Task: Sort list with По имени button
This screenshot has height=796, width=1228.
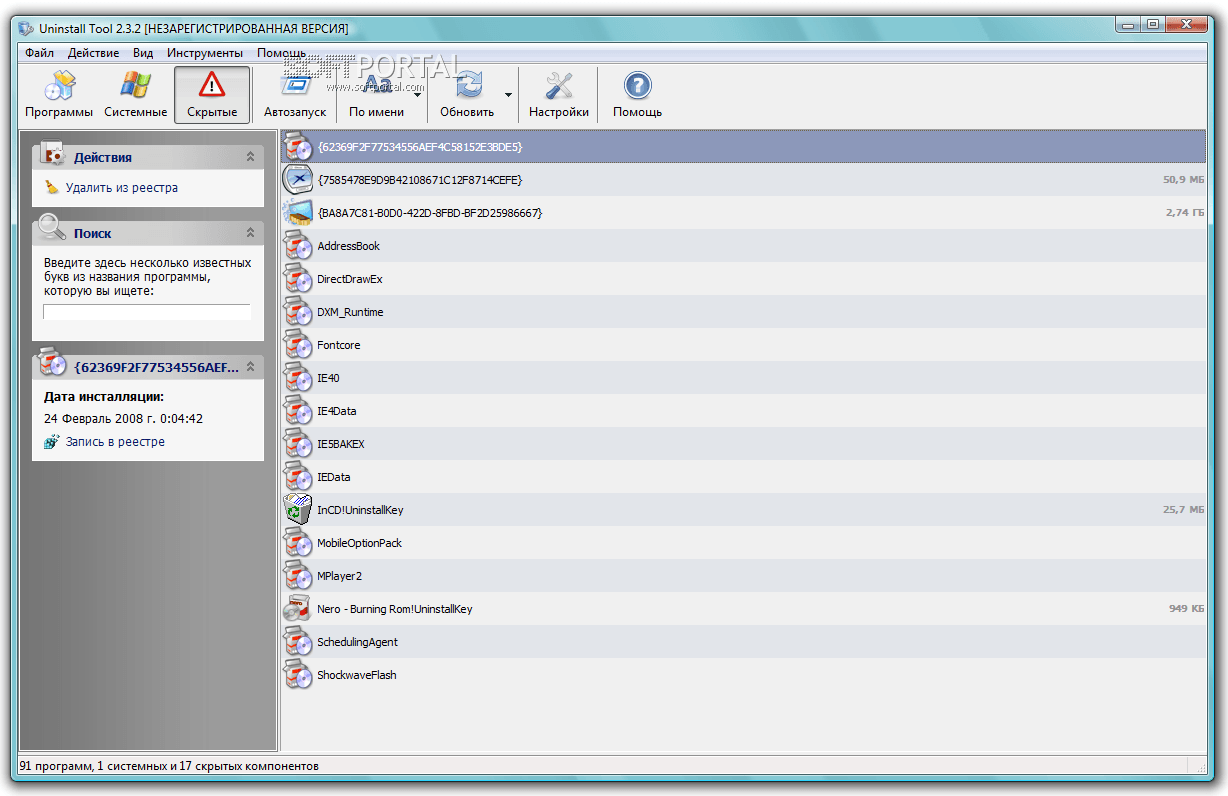Action: tap(377, 95)
